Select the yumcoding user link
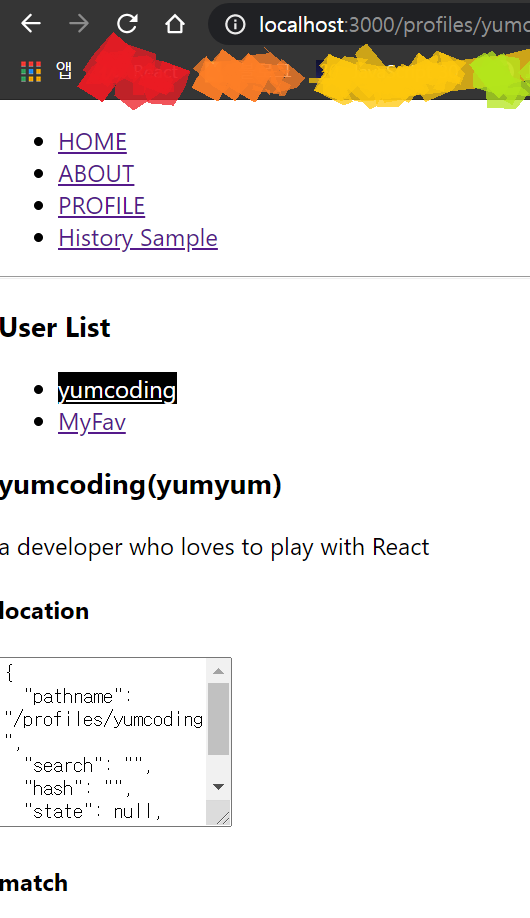 click(x=117, y=390)
